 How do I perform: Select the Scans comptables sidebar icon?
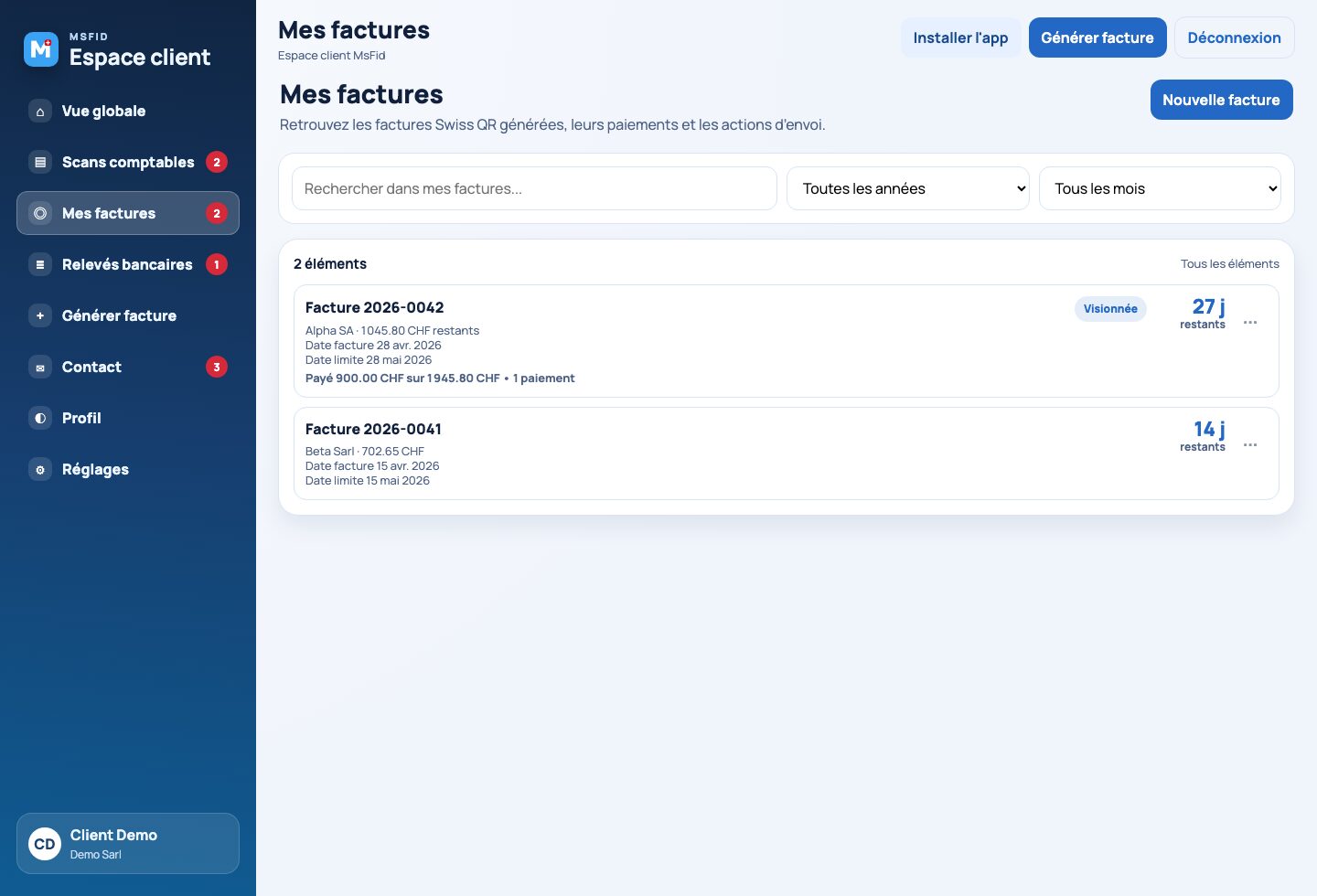40,162
